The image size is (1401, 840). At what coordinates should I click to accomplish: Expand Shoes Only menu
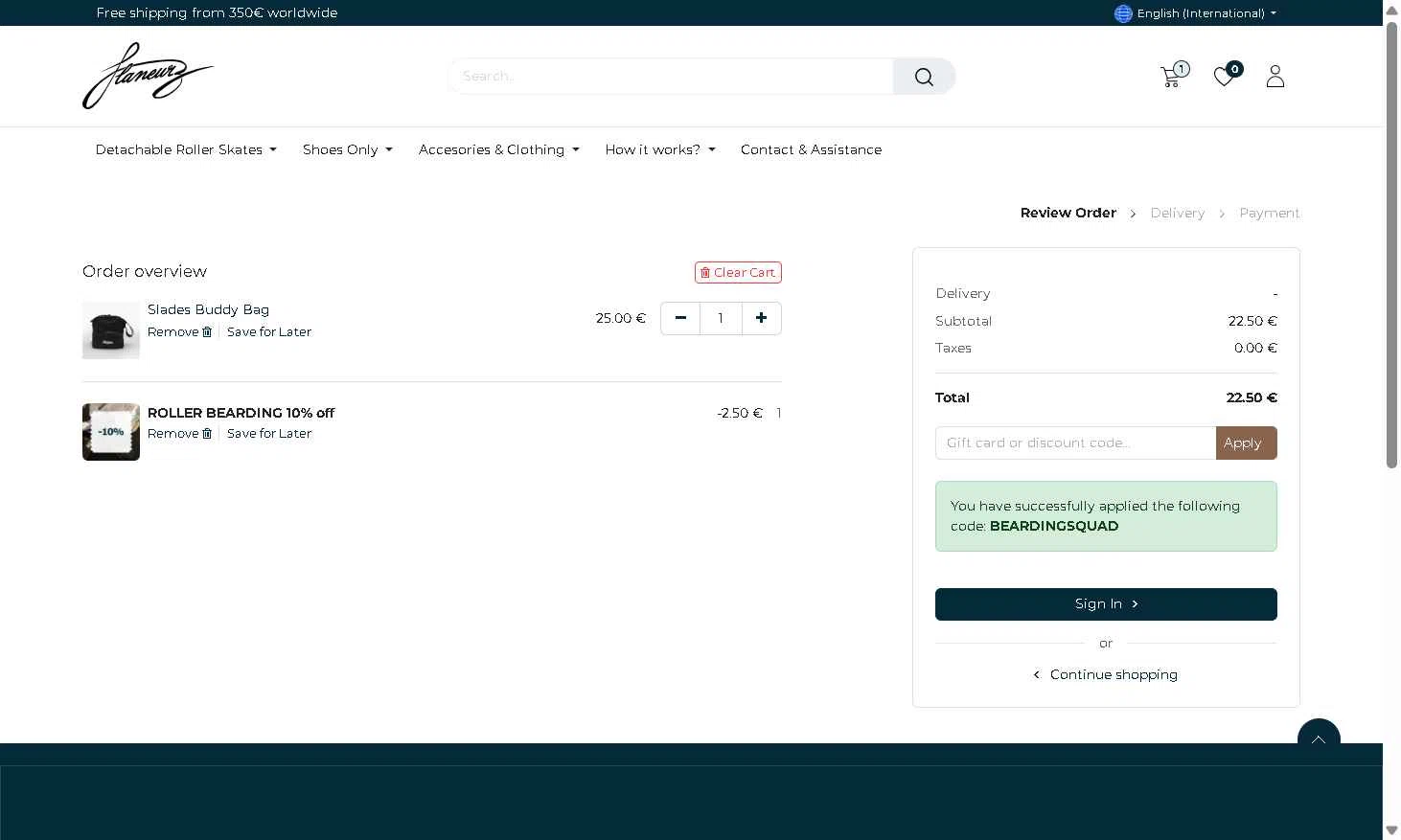[348, 149]
